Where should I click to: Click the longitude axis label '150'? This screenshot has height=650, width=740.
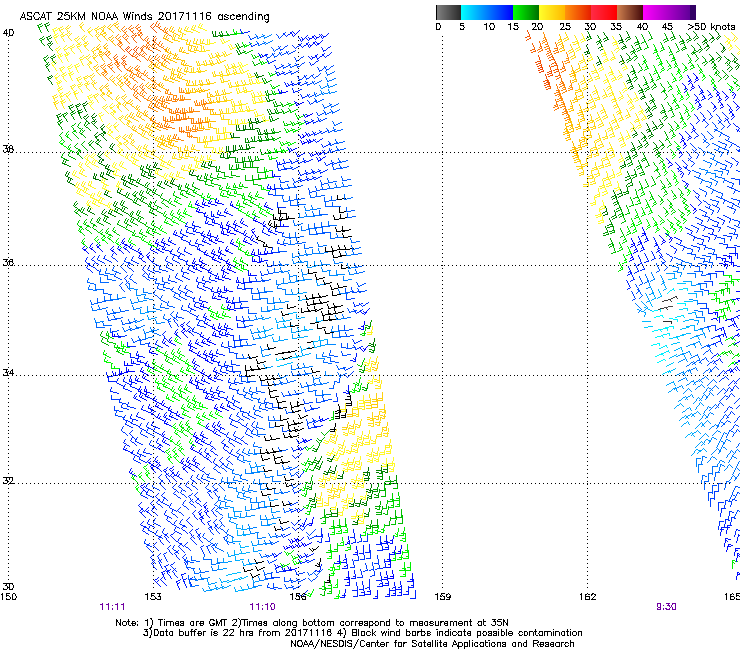pyautogui.click(x=8, y=597)
